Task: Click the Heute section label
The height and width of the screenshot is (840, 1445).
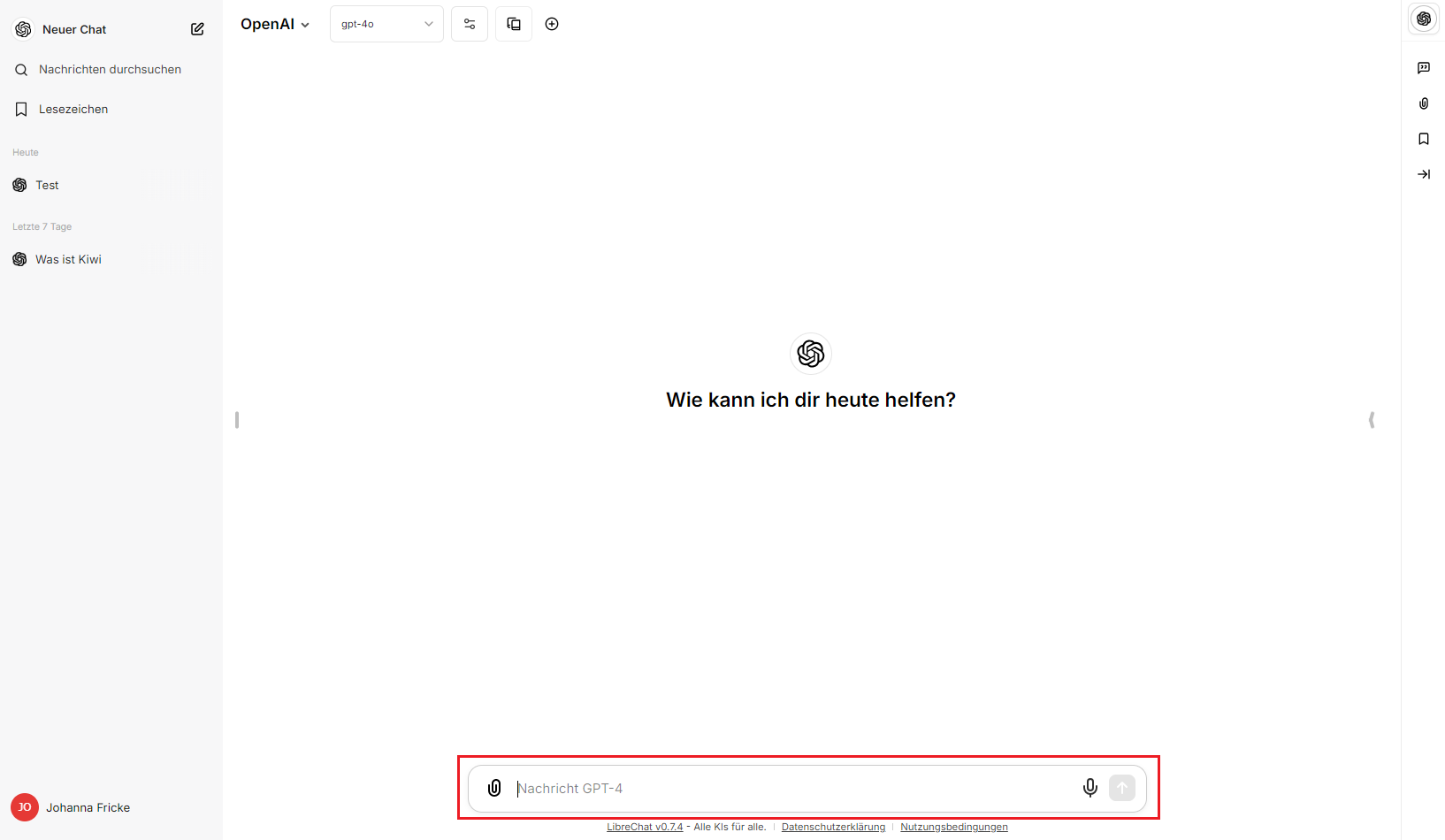Action: tap(26, 152)
